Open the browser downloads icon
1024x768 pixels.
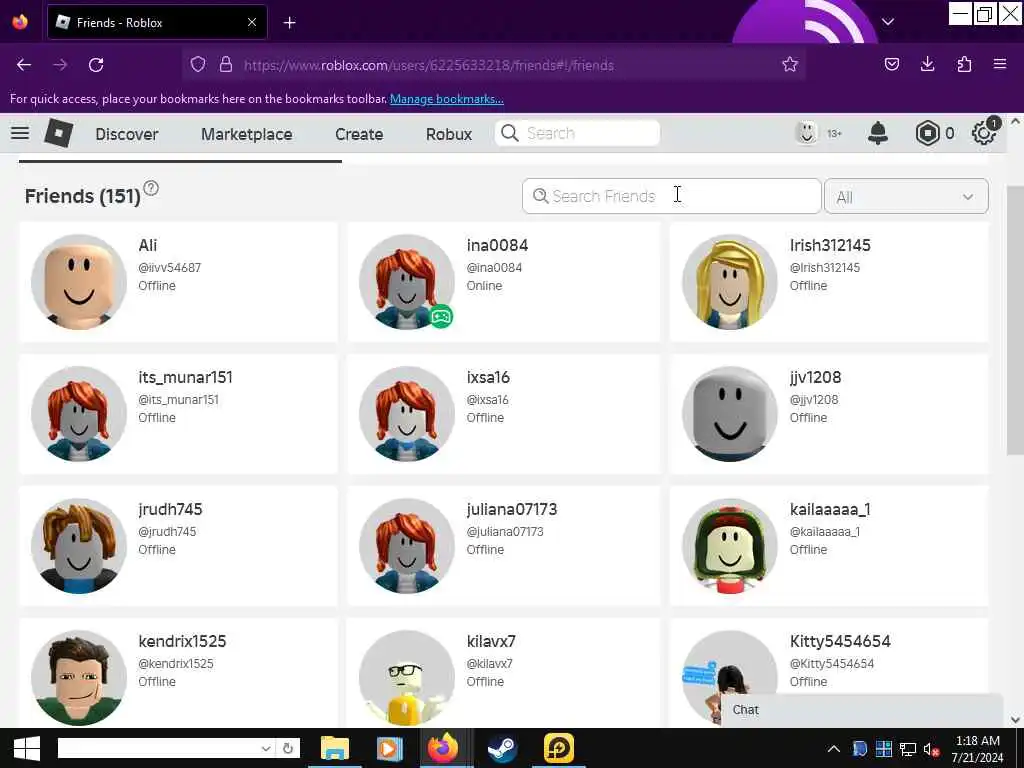coord(927,64)
